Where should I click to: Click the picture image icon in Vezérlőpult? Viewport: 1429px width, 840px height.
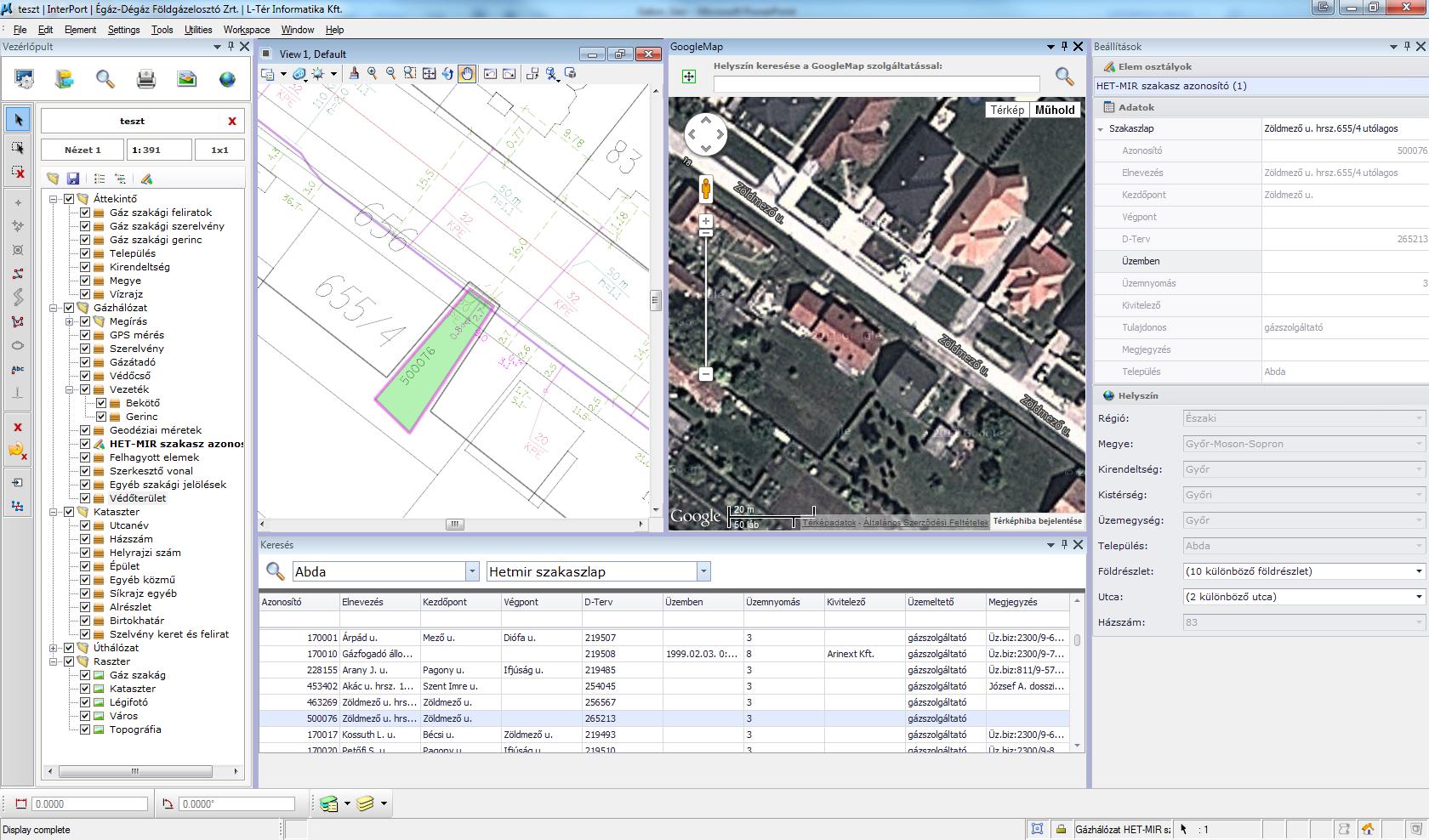tap(186, 80)
